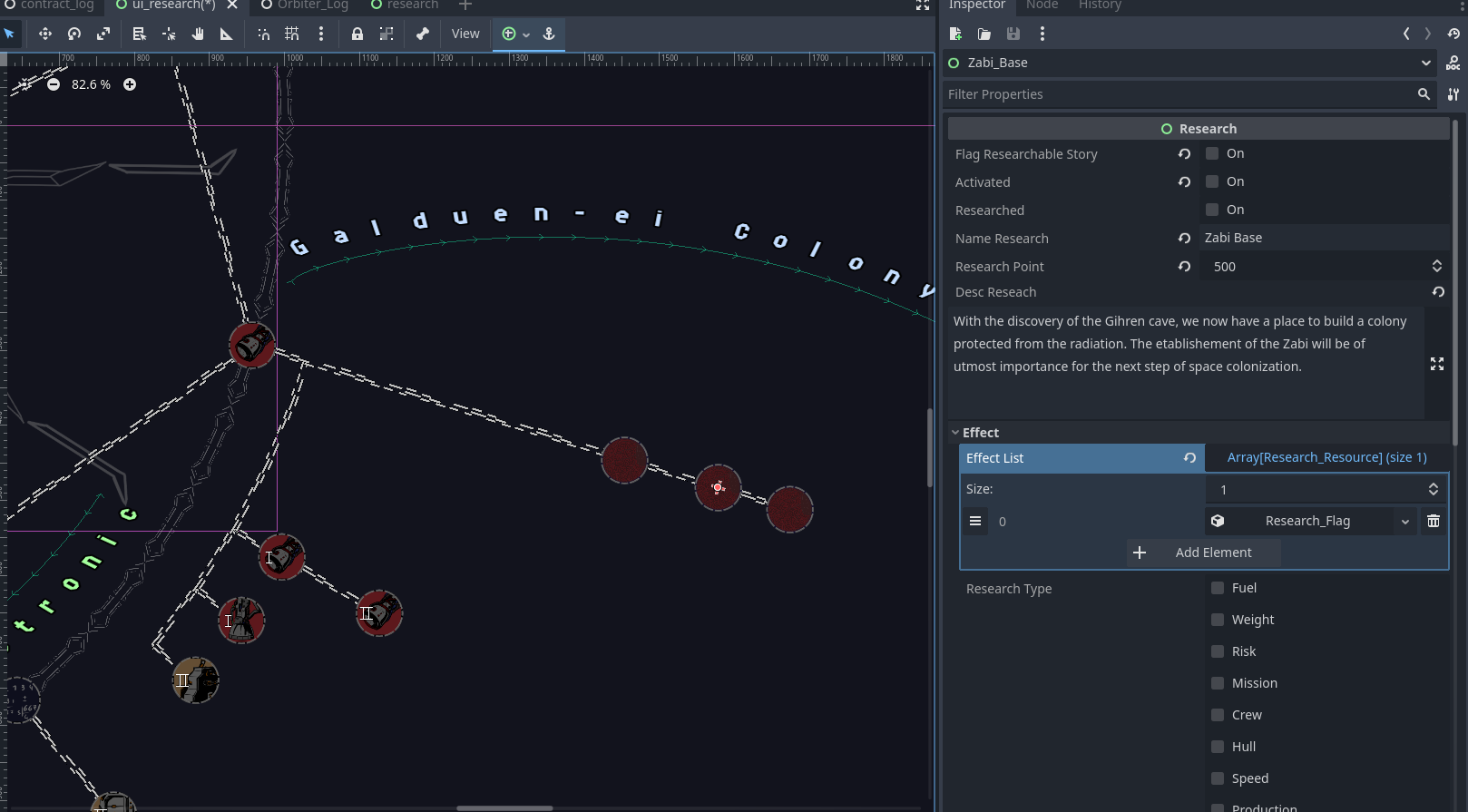Choose the Move Mode tool
Viewport: 1468px width, 812px height.
(x=44, y=34)
